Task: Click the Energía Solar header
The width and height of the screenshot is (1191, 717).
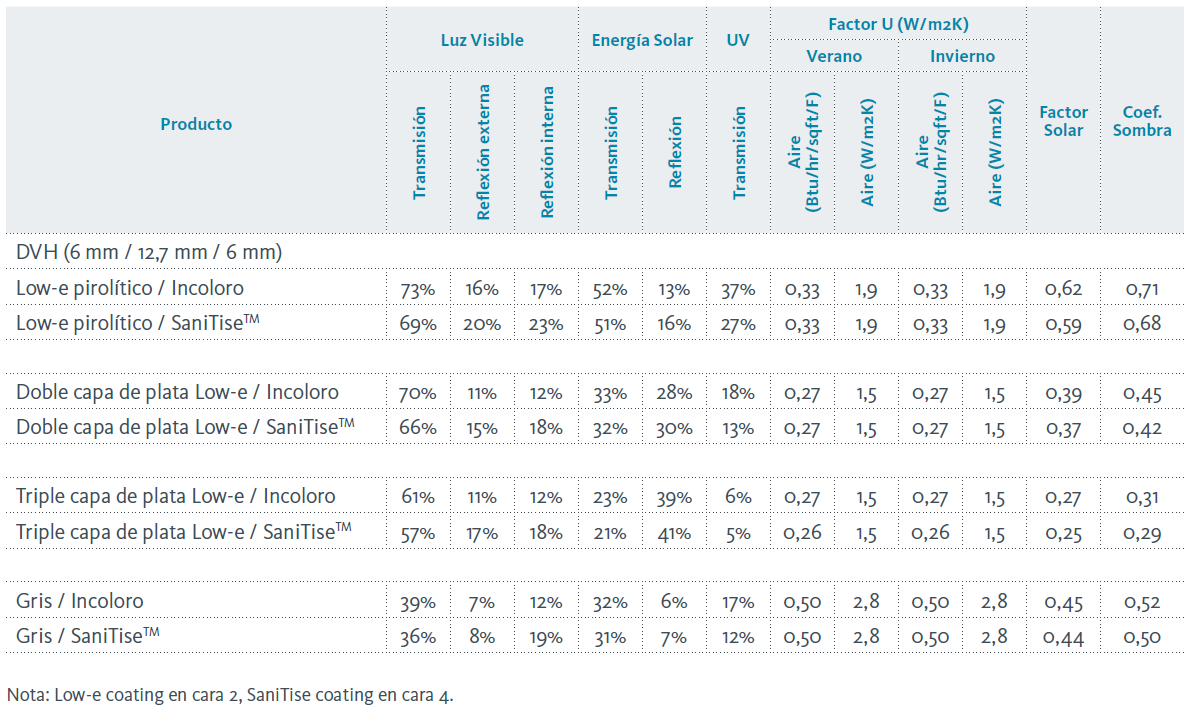Action: tap(642, 40)
